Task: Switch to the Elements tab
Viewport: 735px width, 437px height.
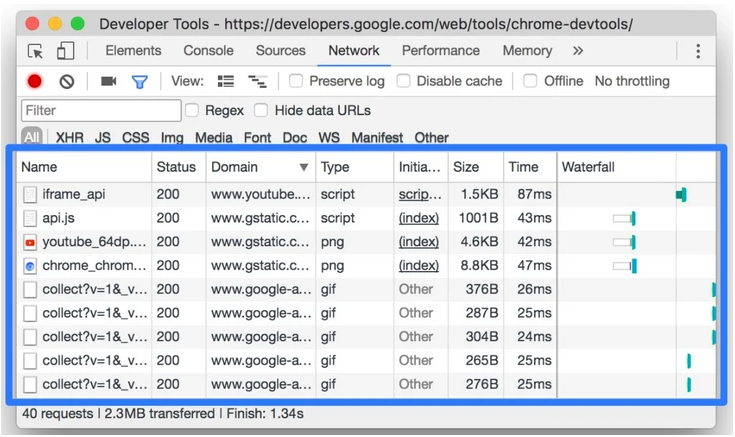Action: pyautogui.click(x=133, y=51)
